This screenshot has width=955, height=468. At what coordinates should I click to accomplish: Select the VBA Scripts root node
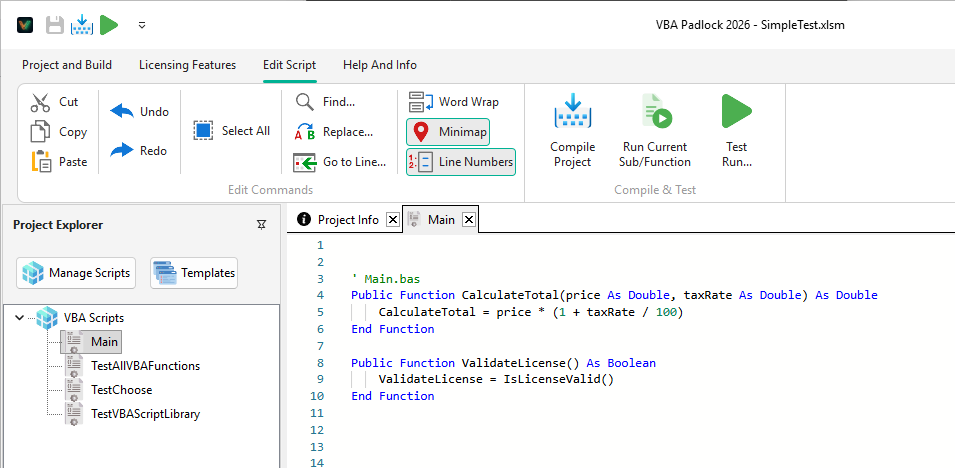[x=94, y=317]
